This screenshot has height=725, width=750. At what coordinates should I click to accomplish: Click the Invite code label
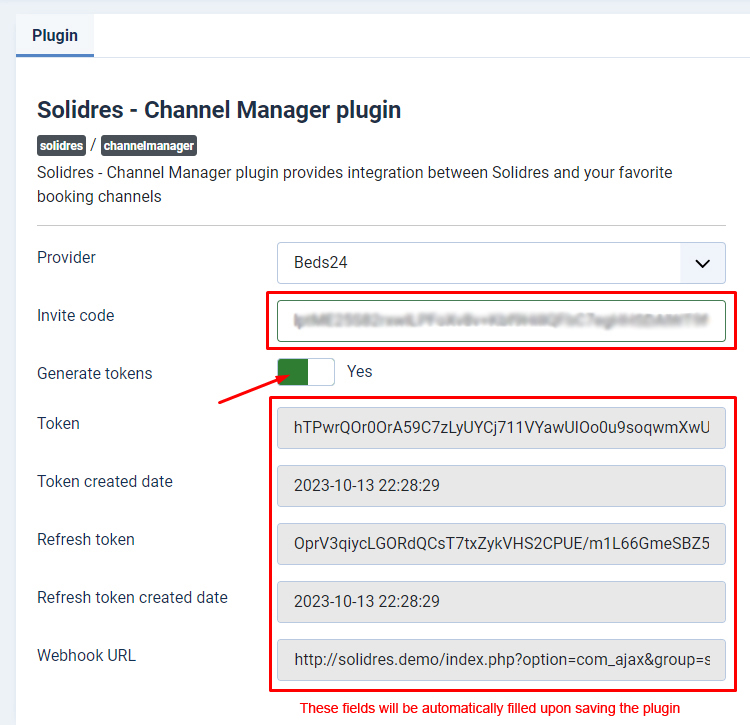pyautogui.click(x=76, y=316)
